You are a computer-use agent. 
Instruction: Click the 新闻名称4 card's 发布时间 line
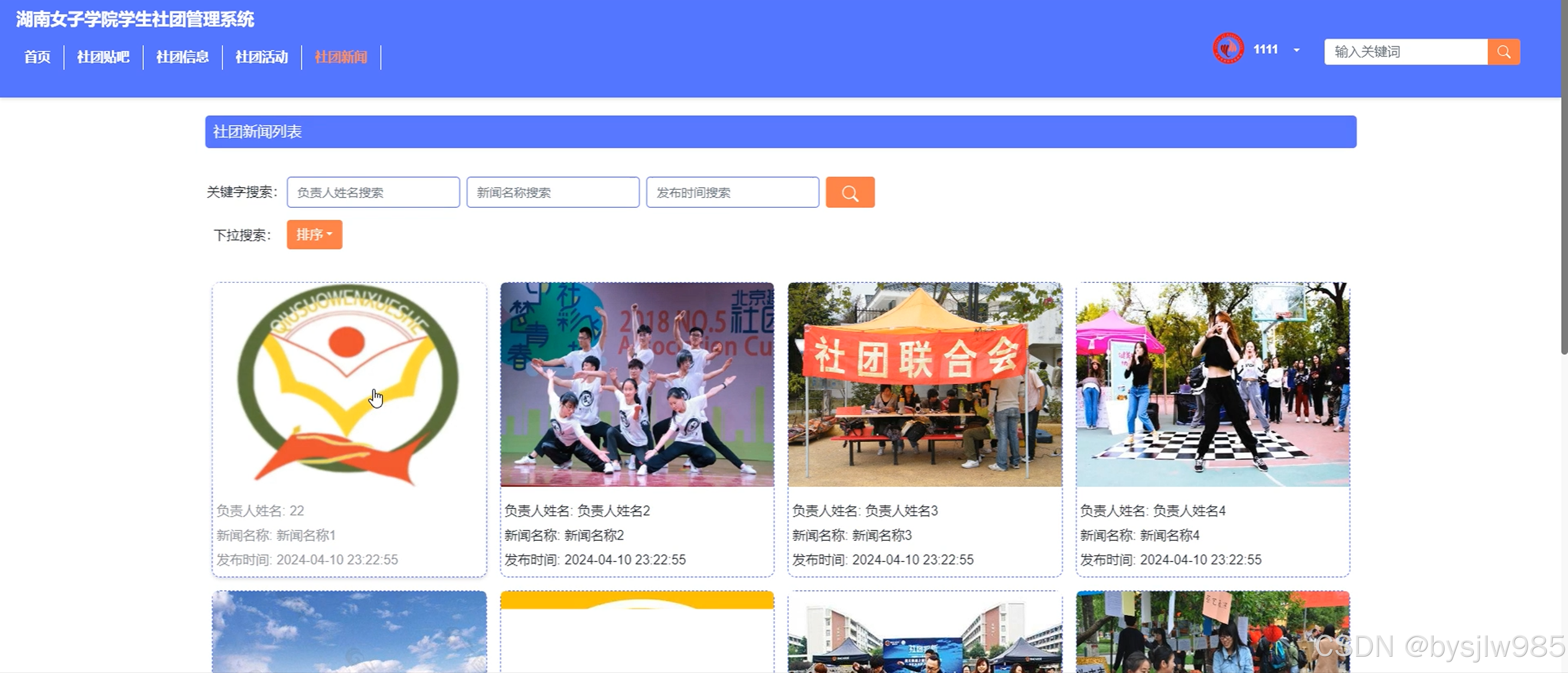coord(1171,560)
